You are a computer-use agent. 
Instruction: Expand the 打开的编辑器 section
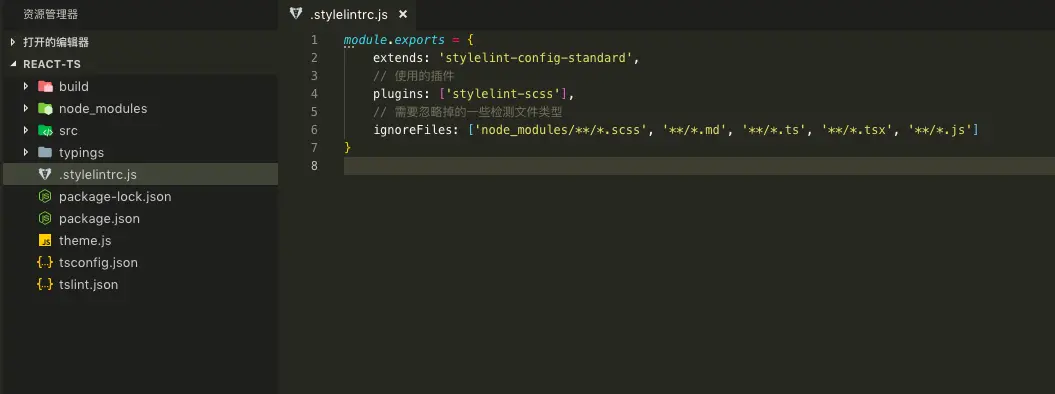(x=13, y=42)
